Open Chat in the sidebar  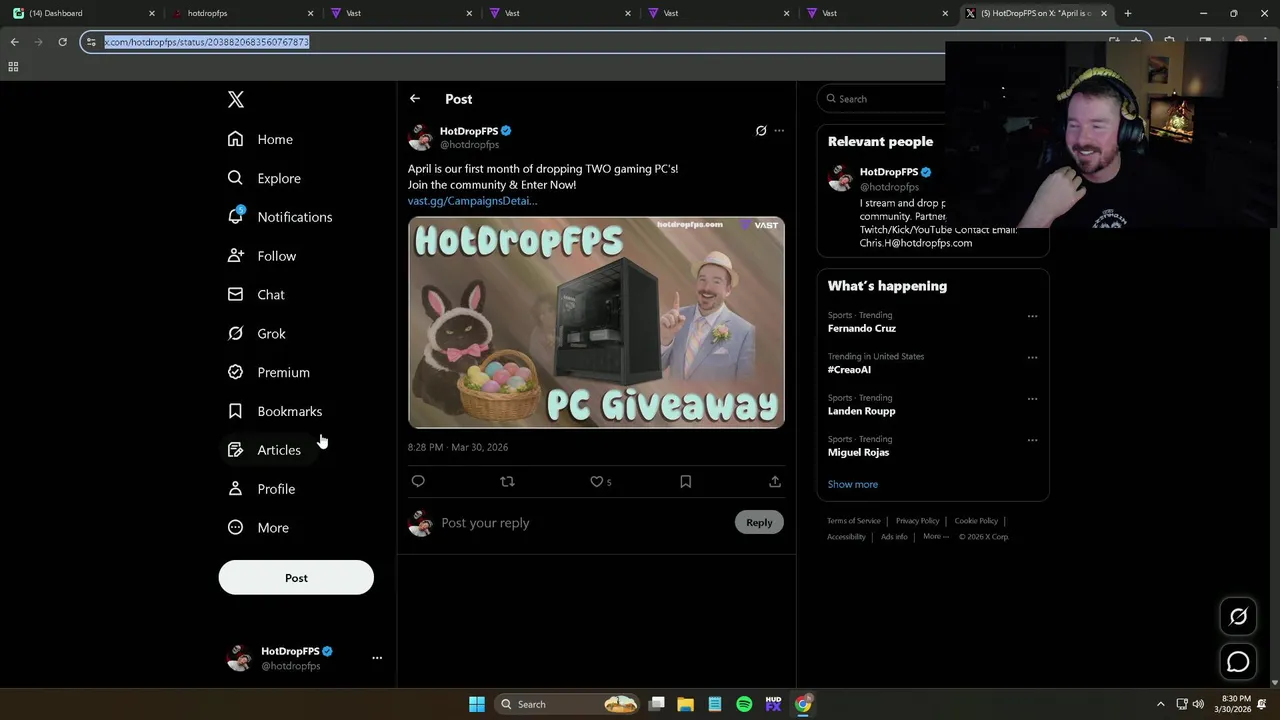point(256,295)
